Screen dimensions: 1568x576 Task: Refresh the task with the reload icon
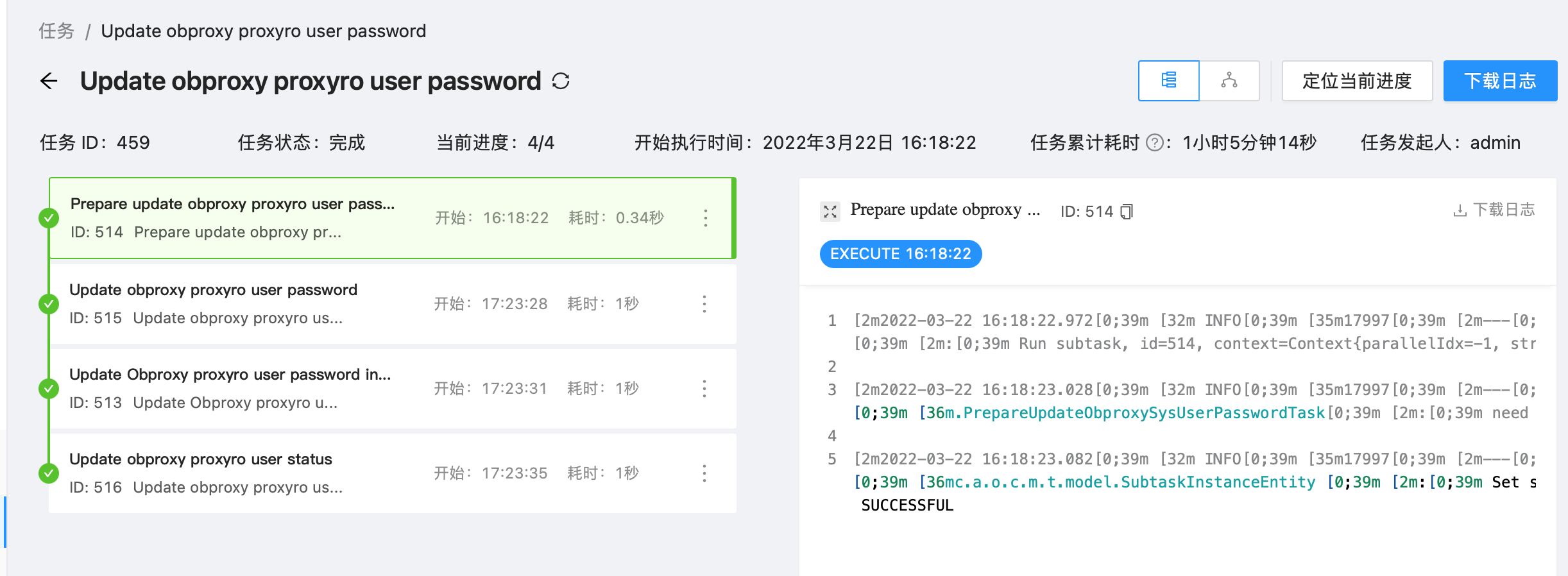point(561,81)
